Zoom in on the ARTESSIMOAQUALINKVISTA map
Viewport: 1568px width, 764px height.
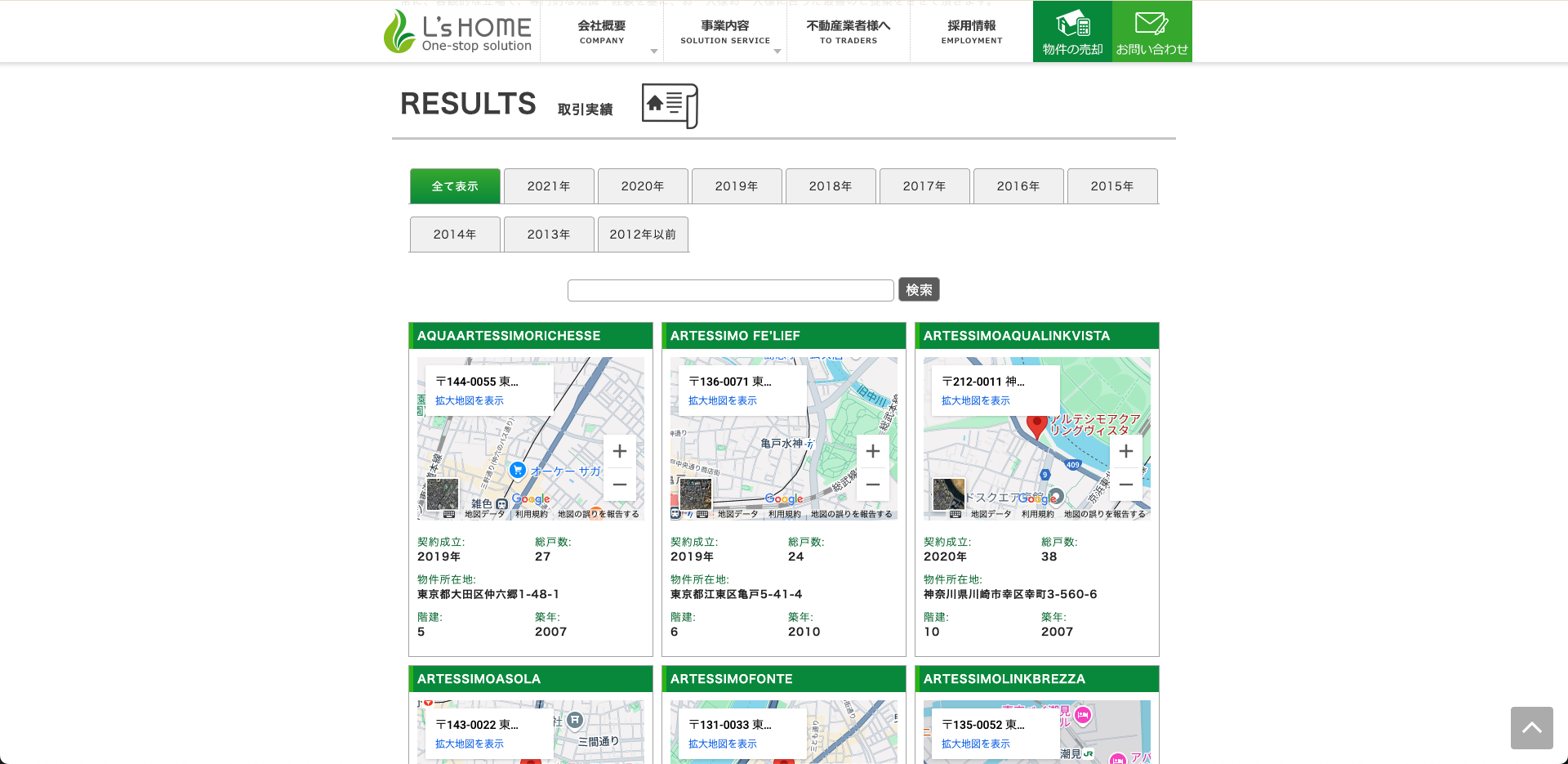(1125, 451)
